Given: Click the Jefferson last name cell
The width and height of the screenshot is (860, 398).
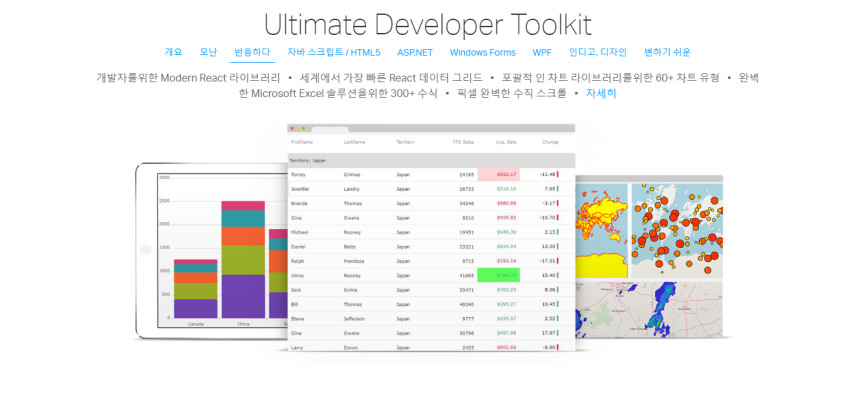Looking at the screenshot, I should click(x=354, y=319).
